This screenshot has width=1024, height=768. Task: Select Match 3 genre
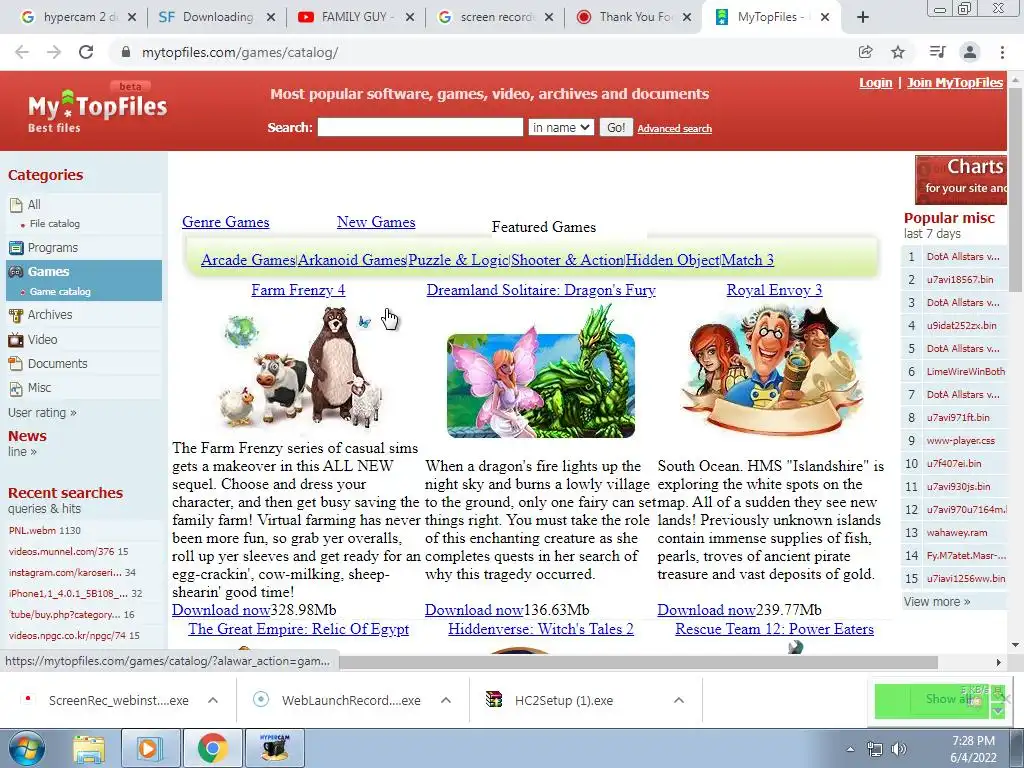(x=748, y=260)
